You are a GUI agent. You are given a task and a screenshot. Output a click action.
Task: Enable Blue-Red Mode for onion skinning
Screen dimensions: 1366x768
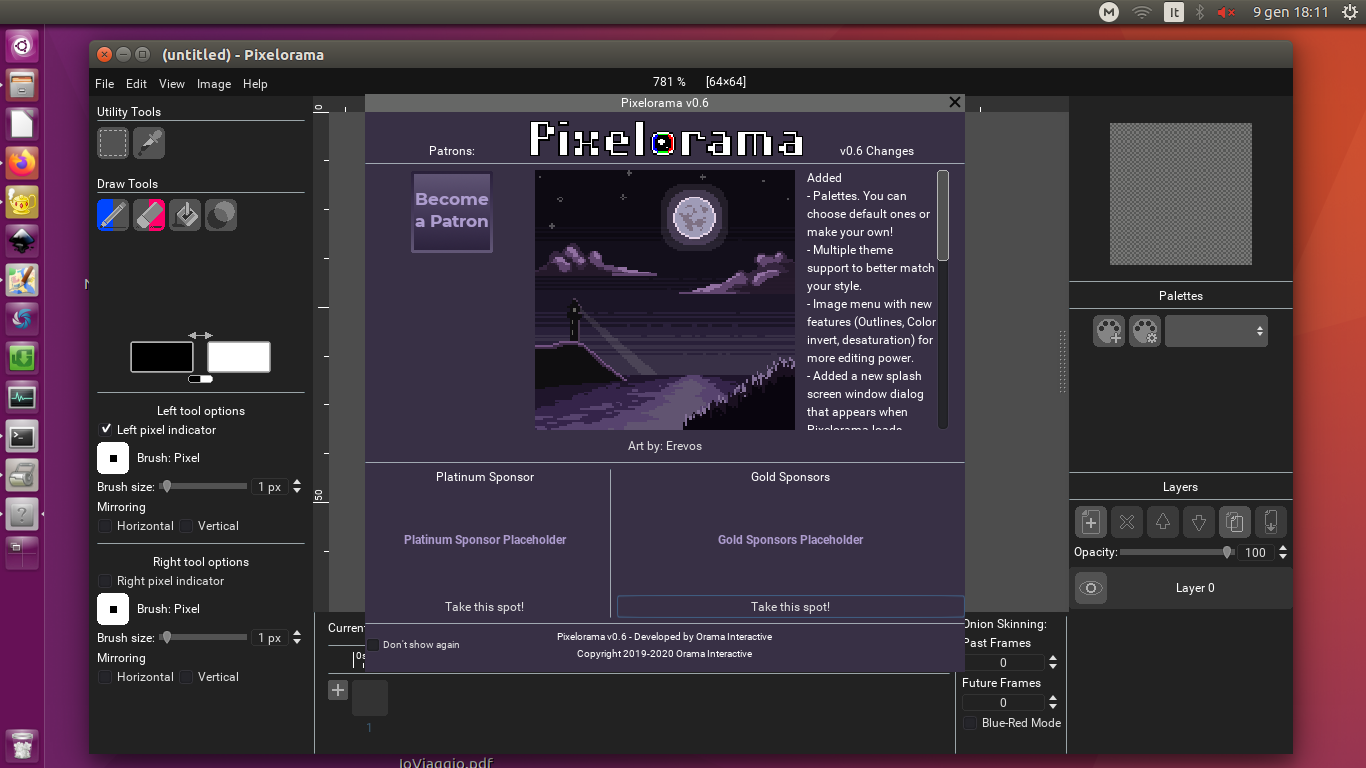pos(970,723)
